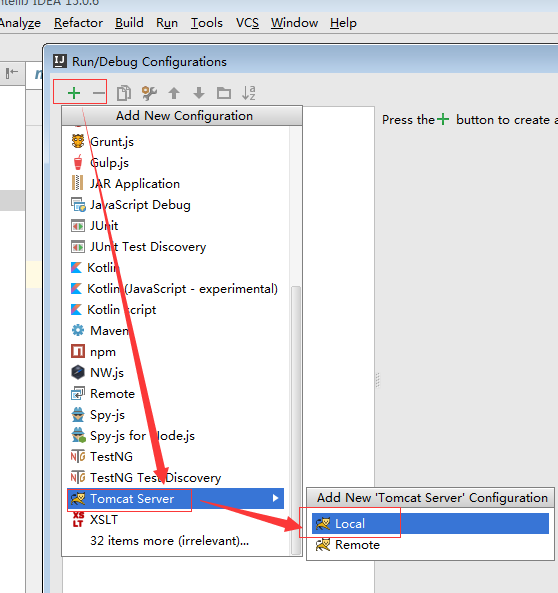This screenshot has width=558, height=593.
Task: Open the Refactor menu
Action: 78,23
